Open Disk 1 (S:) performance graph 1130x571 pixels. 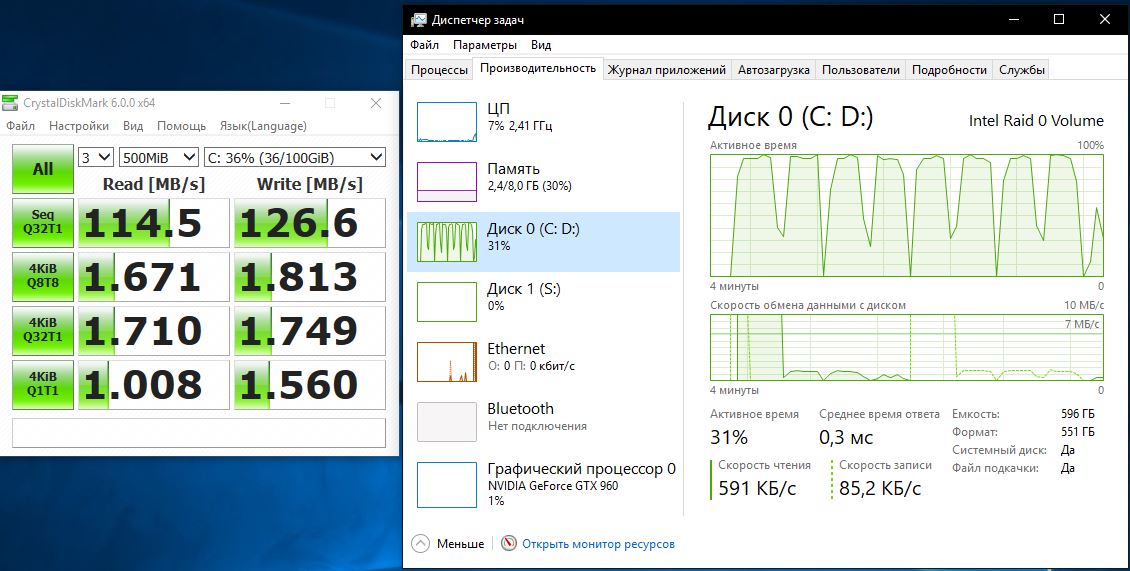tap(446, 302)
